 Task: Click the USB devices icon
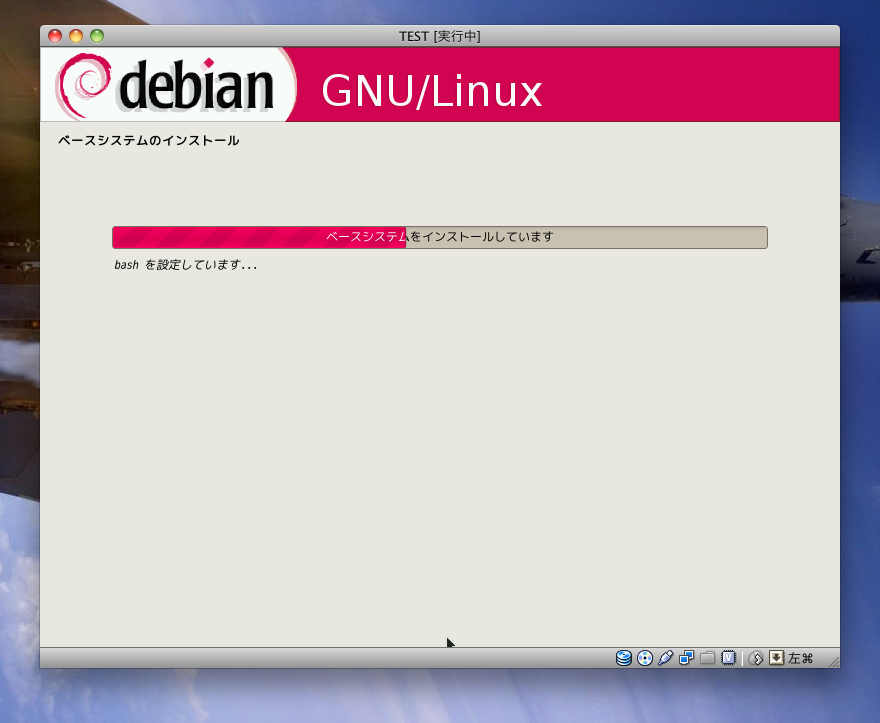pyautogui.click(x=666, y=658)
